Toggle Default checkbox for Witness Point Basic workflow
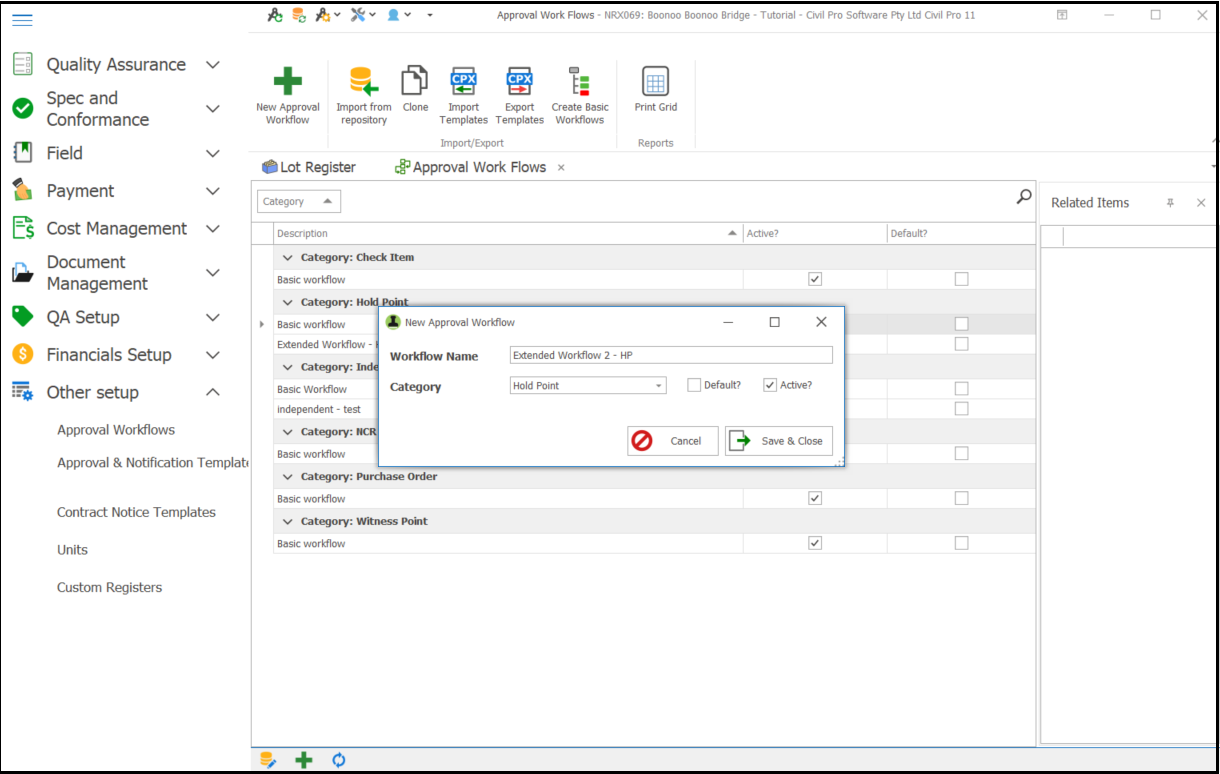Viewport: 1220px width, 774px height. tap(961, 543)
